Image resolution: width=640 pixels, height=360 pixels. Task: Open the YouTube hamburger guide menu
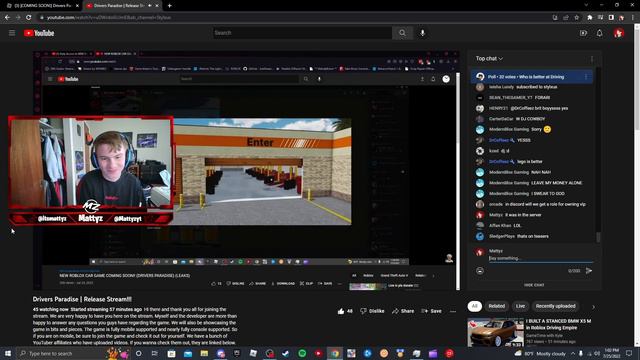12,33
